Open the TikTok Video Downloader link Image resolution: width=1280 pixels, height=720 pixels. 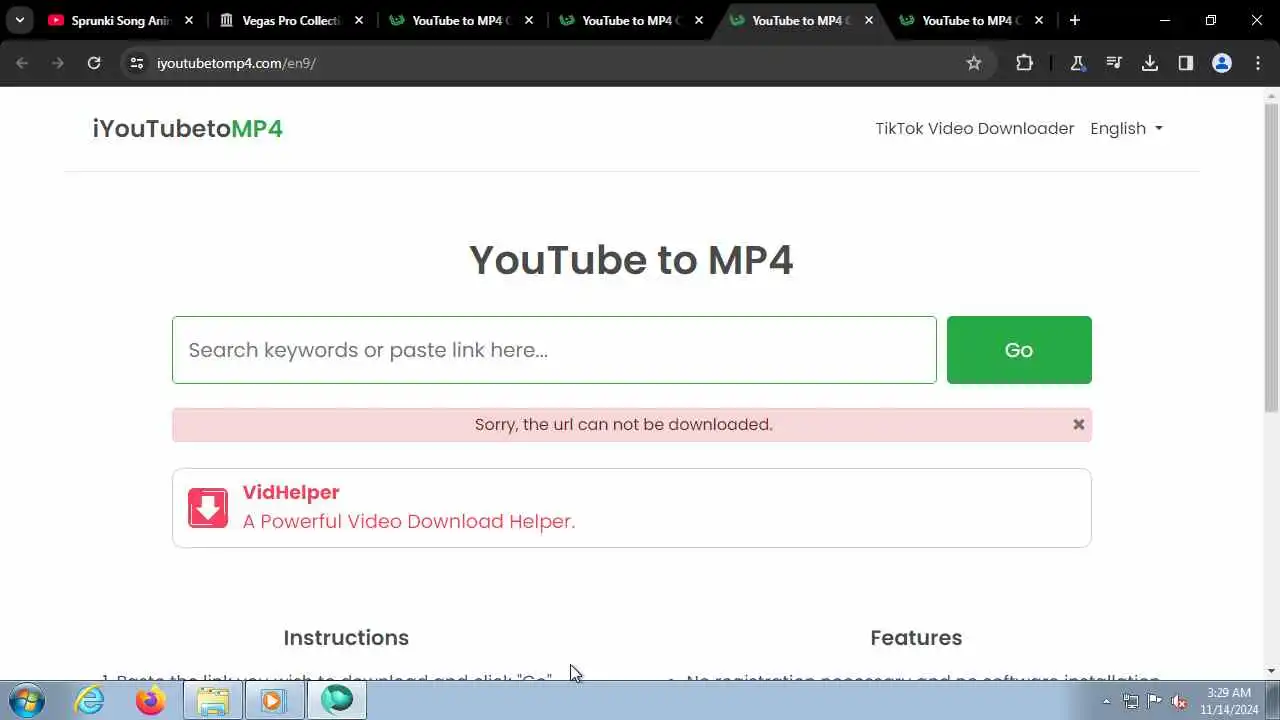pos(975,129)
